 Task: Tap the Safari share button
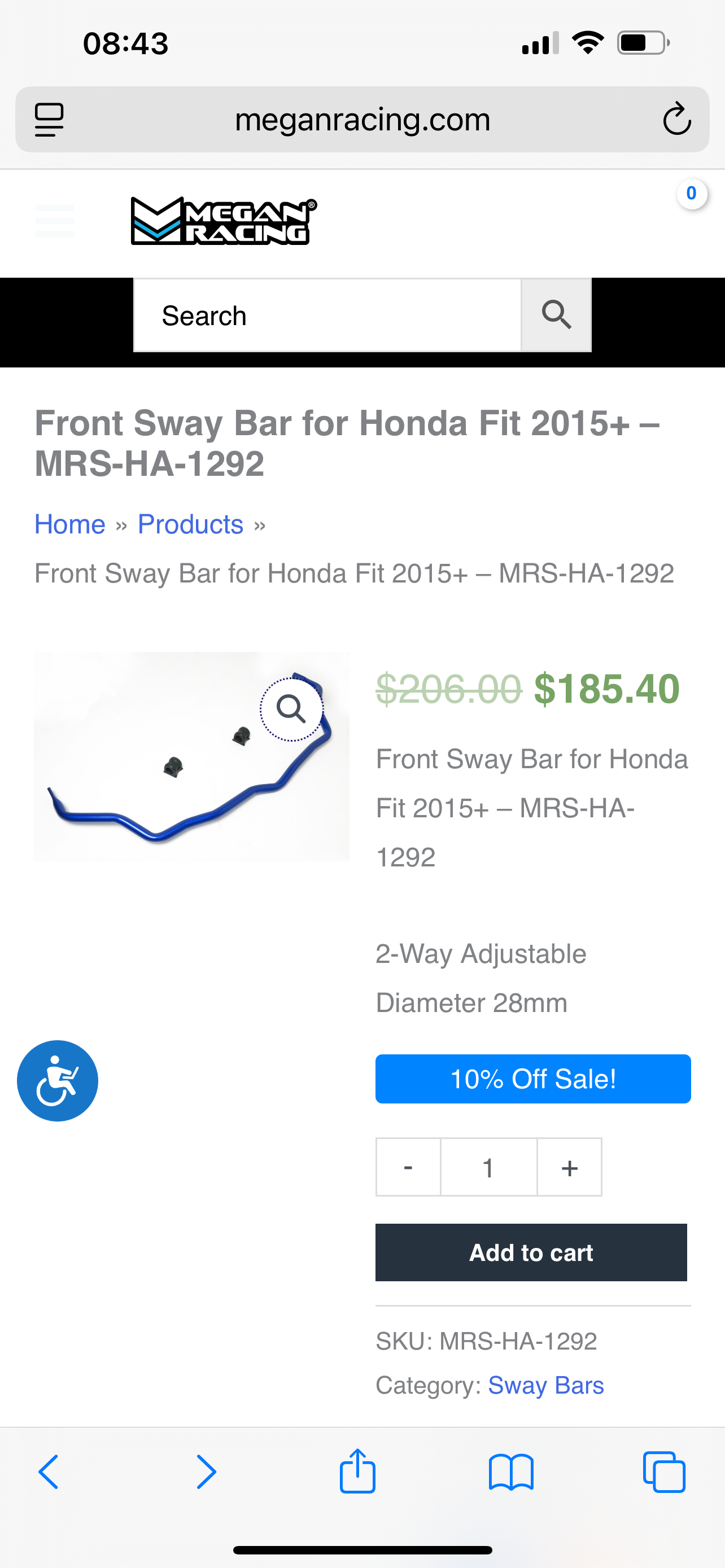click(357, 1472)
